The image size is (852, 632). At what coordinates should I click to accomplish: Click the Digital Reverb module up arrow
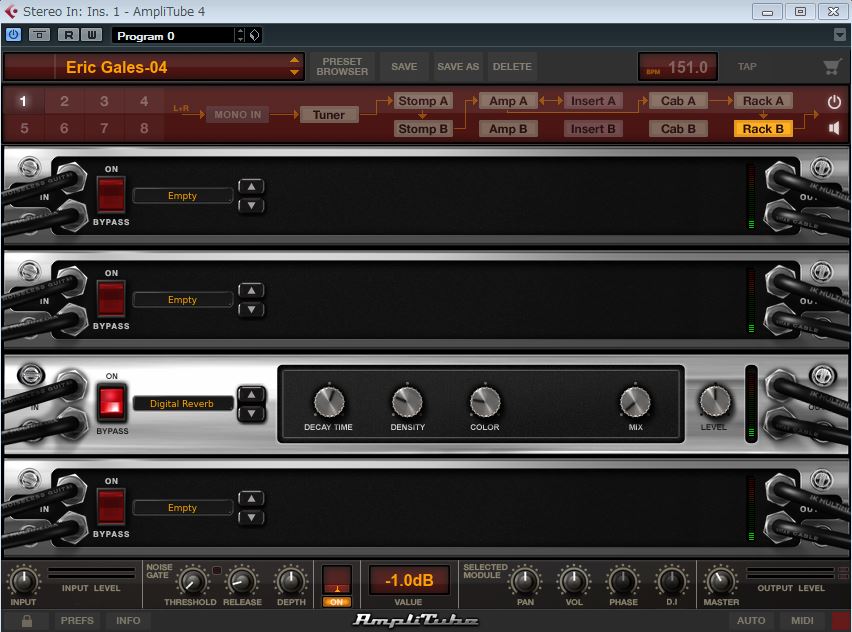[252, 395]
